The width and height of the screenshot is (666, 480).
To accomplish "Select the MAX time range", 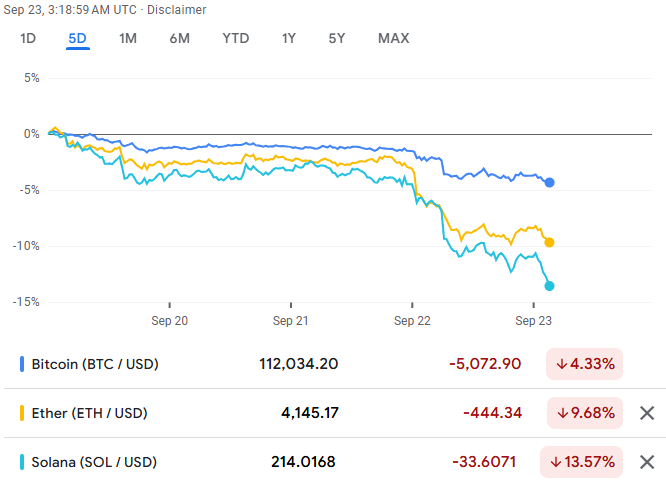I will point(394,39).
